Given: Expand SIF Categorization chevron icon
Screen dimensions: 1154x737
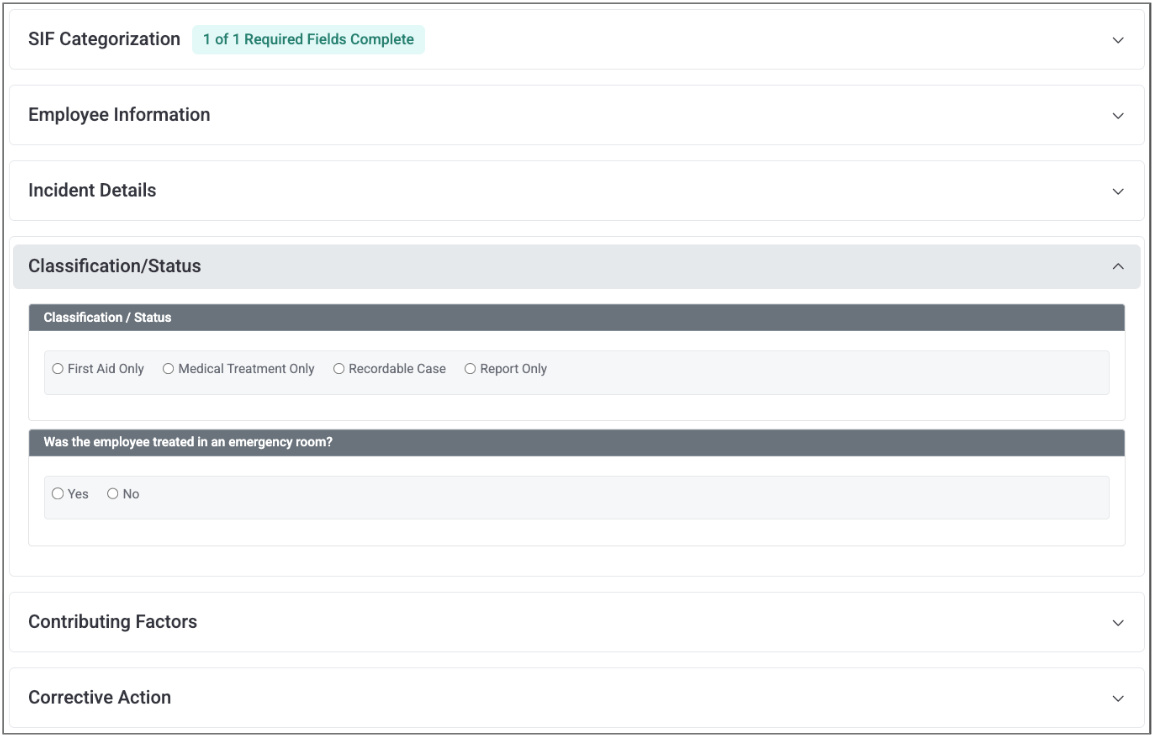Looking at the screenshot, I should (1118, 41).
